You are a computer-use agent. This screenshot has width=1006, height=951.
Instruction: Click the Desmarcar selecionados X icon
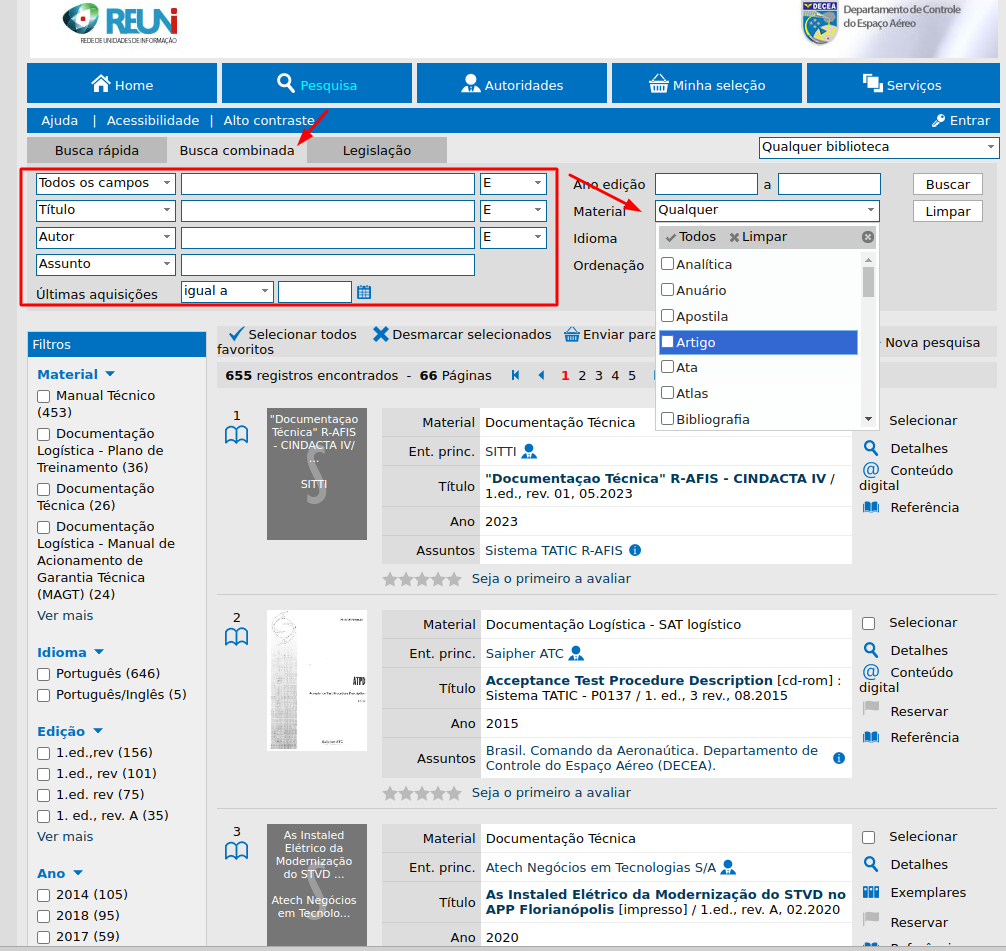[x=381, y=334]
